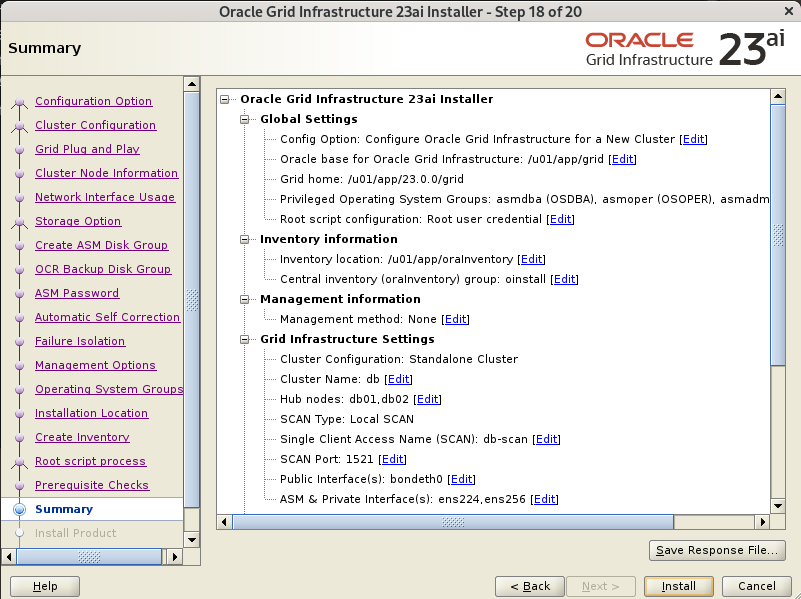
Task: Edit the Cluster Name db
Action: [398, 379]
